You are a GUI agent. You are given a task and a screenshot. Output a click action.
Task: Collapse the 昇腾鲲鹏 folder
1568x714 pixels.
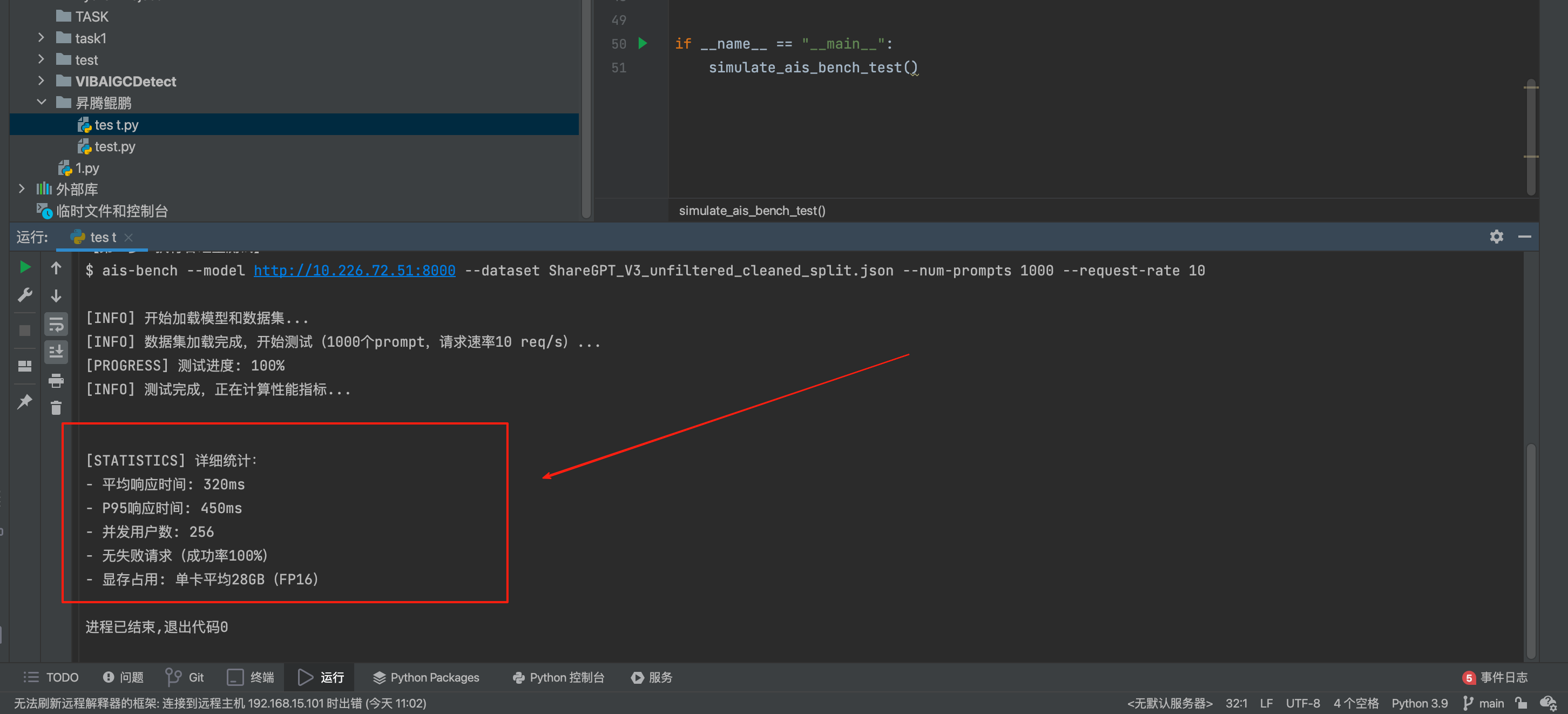(41, 102)
